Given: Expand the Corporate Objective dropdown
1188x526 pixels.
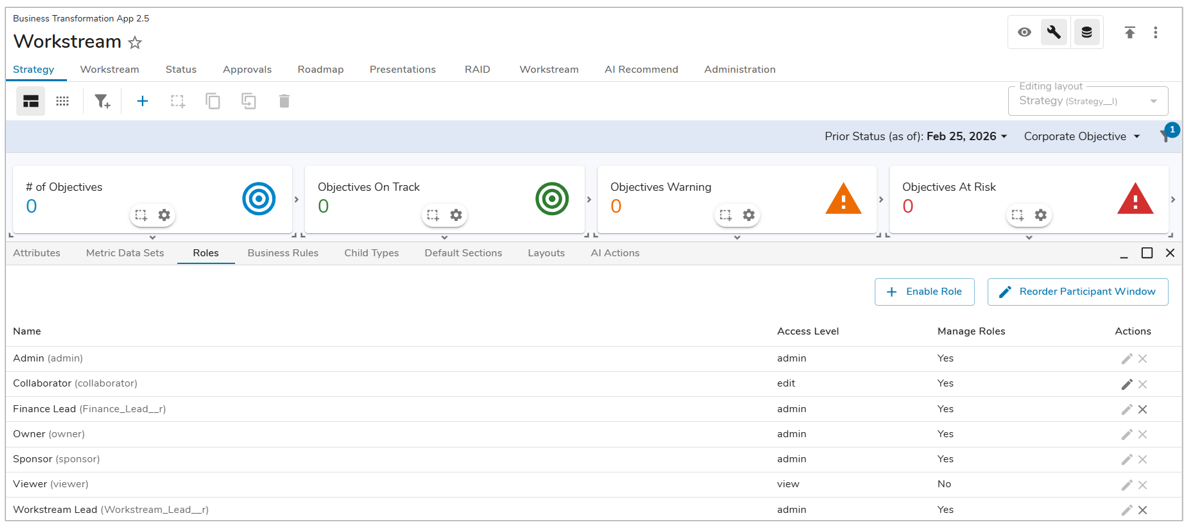Looking at the screenshot, I should click(1082, 136).
